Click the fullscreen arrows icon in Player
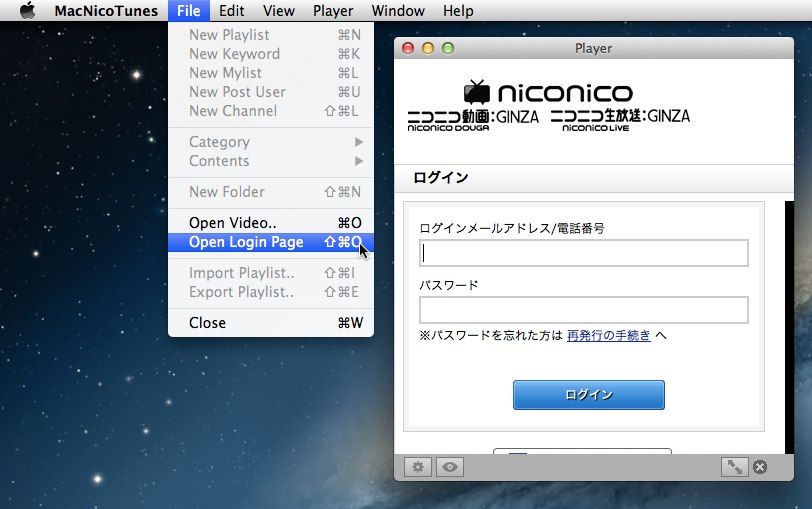Screen dimensions: 812x509 tap(734, 467)
